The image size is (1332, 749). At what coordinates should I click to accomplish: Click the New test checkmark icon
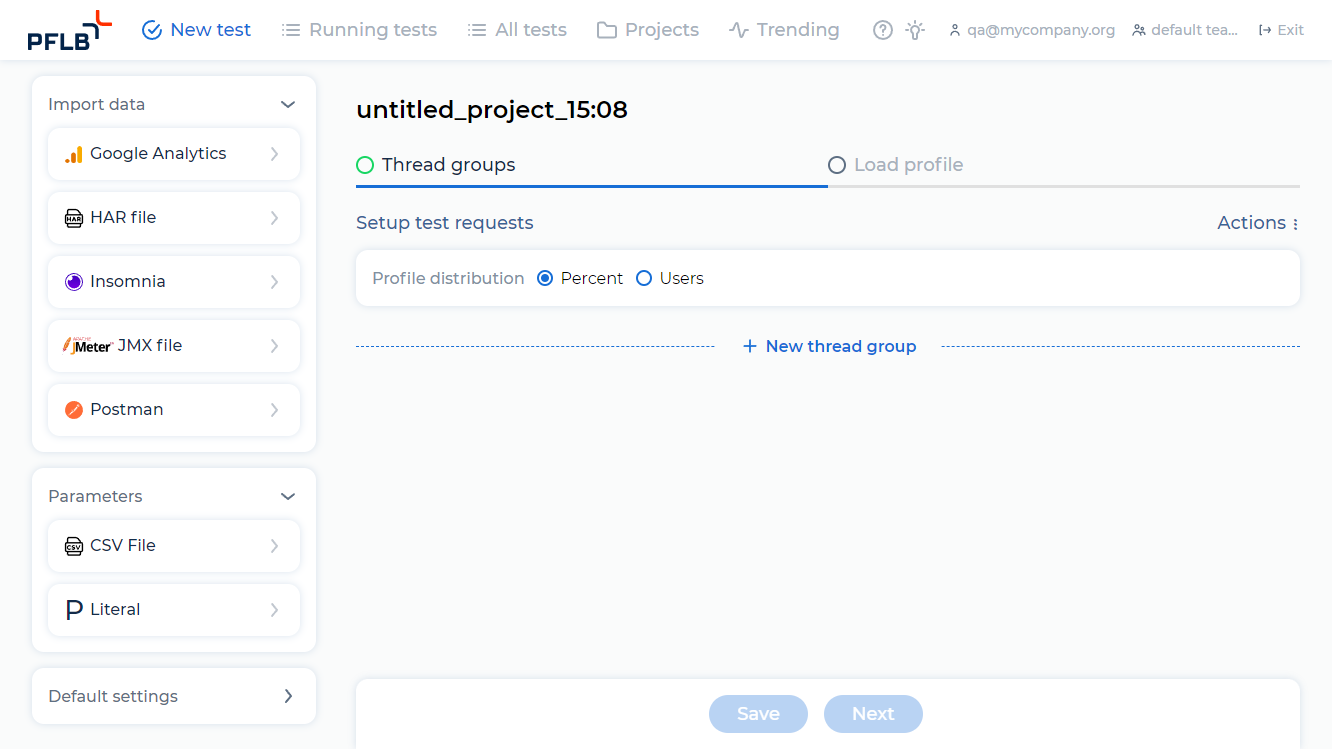click(152, 30)
